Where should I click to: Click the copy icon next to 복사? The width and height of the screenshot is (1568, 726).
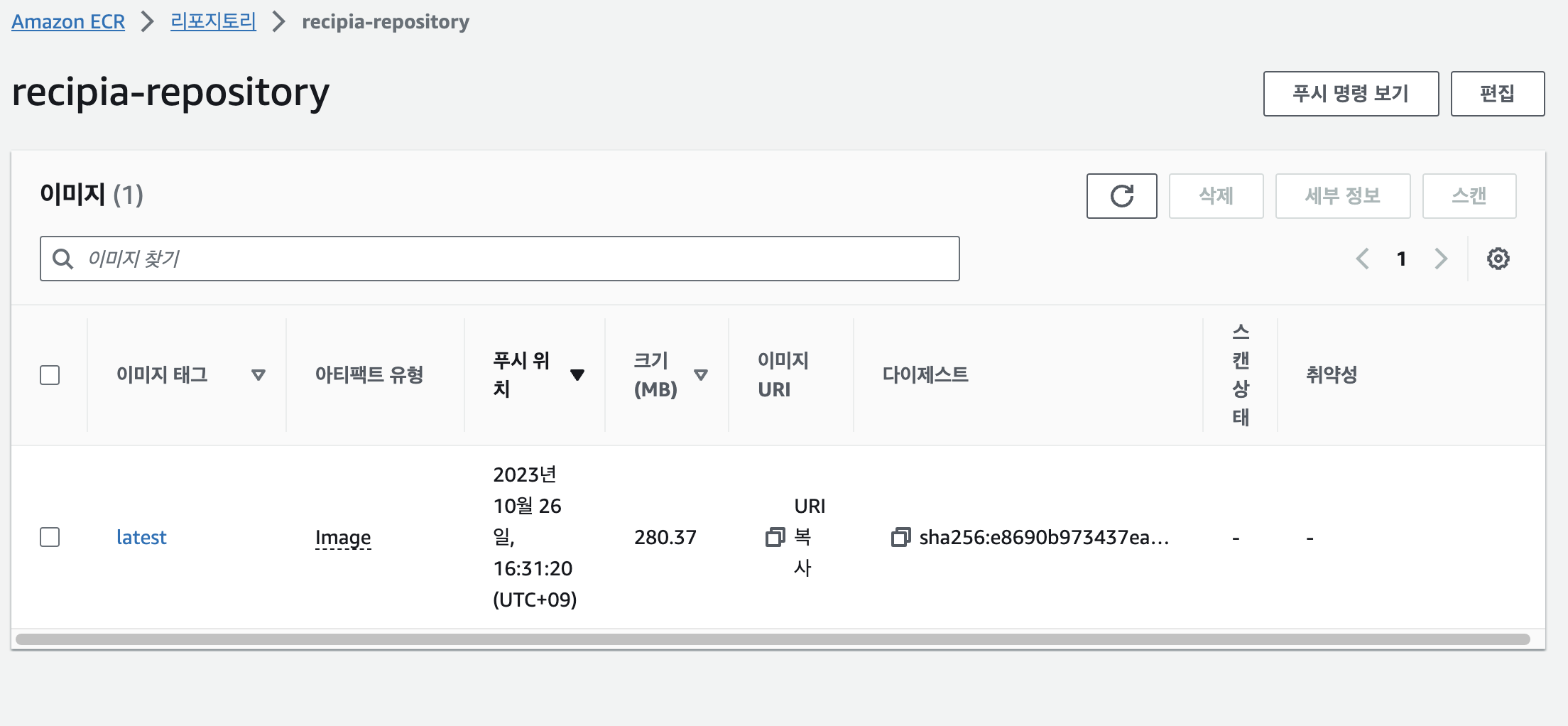[x=774, y=537]
